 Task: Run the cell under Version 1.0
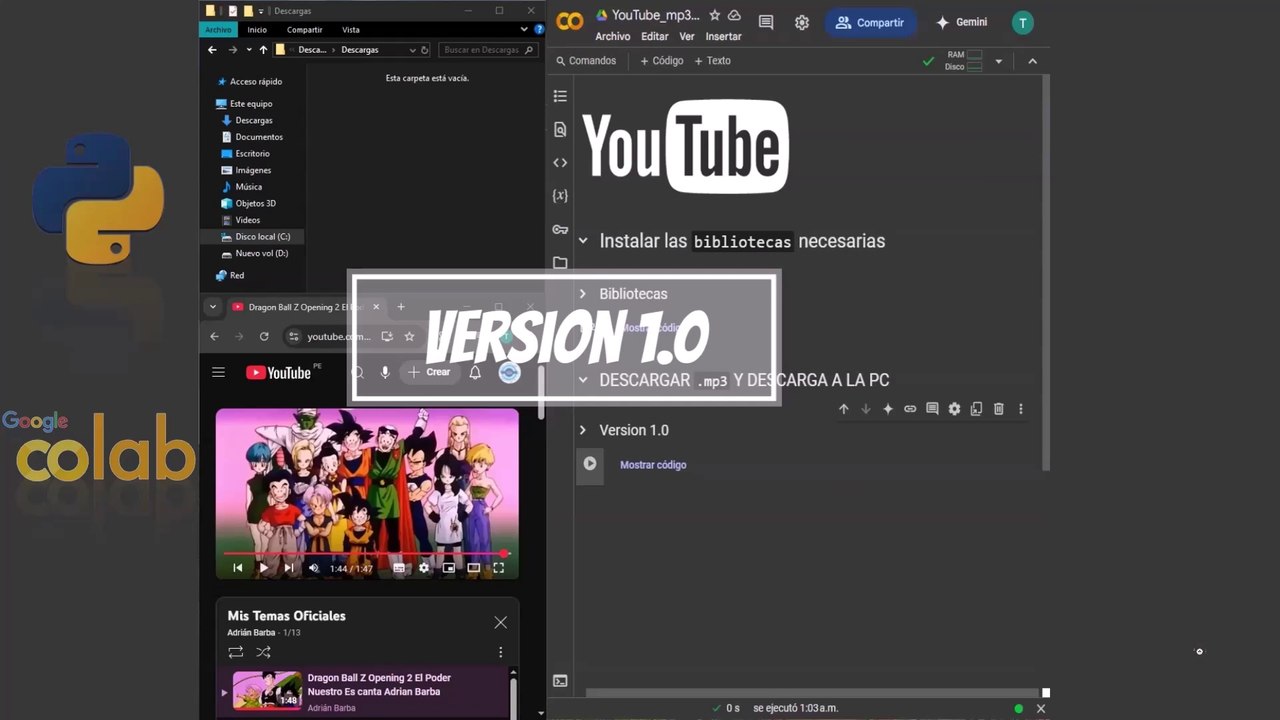[590, 464]
